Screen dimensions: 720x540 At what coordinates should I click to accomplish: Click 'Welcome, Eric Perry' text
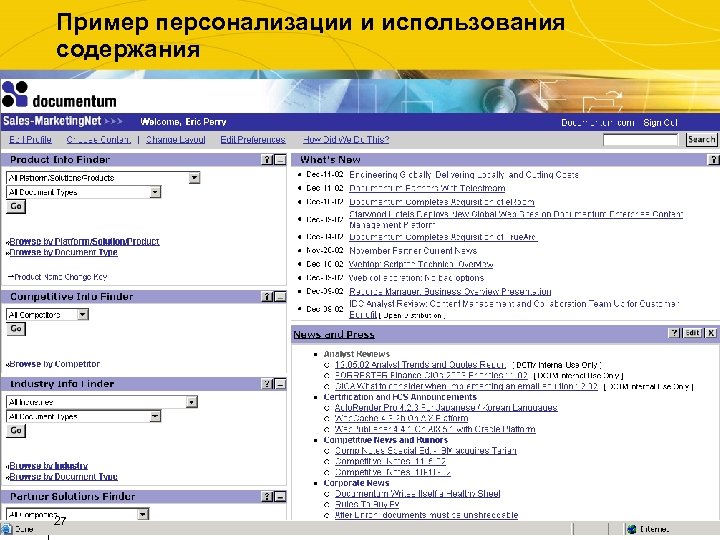click(x=183, y=122)
